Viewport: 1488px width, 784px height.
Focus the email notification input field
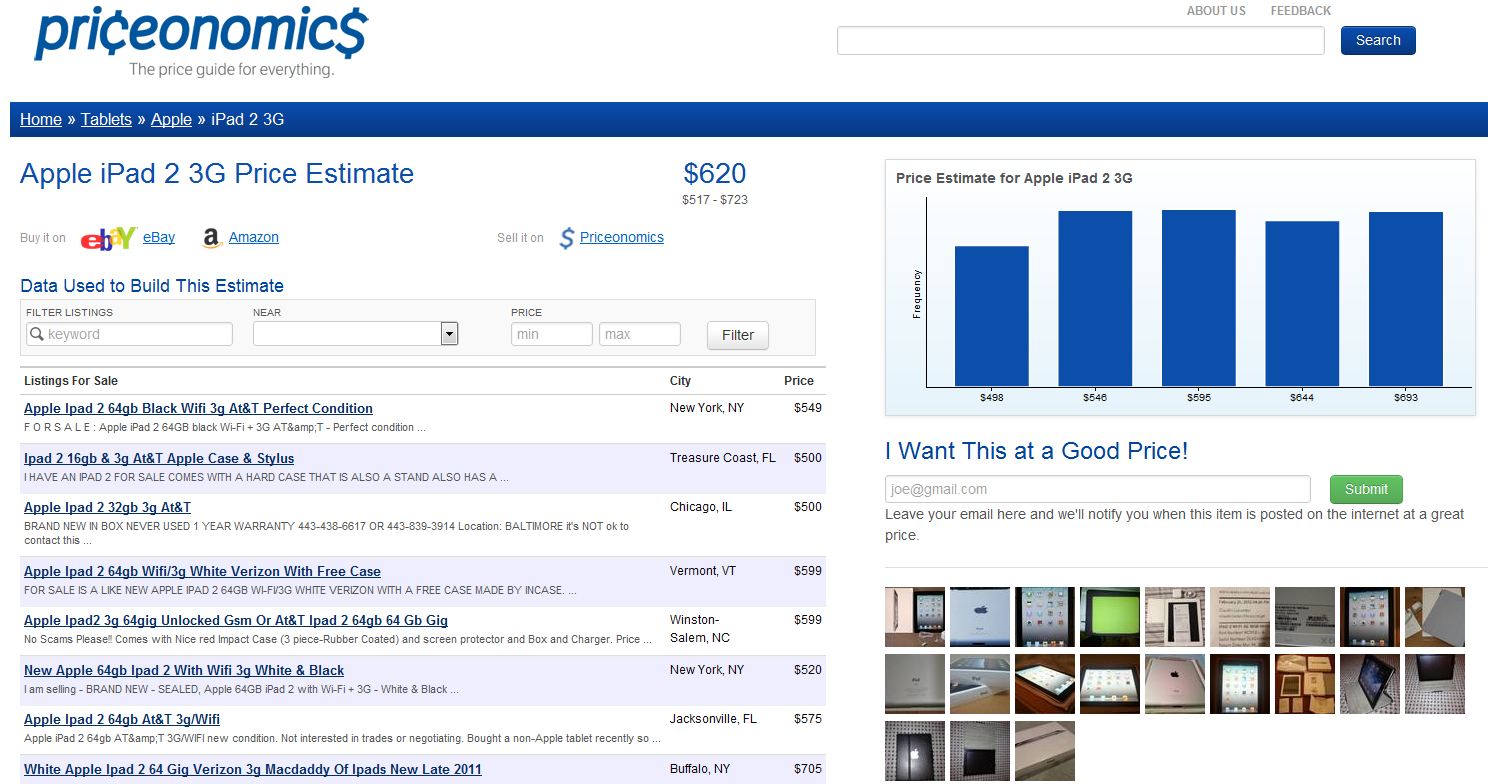pyautogui.click(x=1097, y=489)
